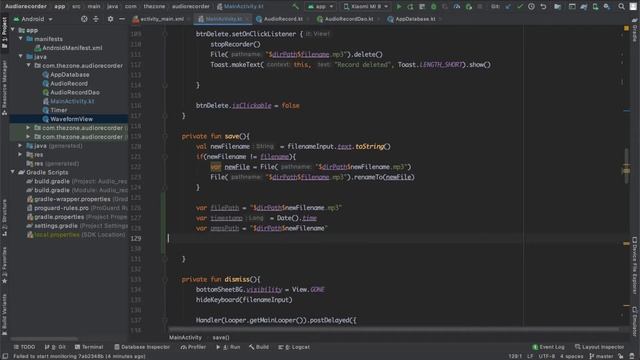This screenshot has height=360, width=640.
Task: Open the Project tool window stripe button
Action: click(x=4, y=33)
